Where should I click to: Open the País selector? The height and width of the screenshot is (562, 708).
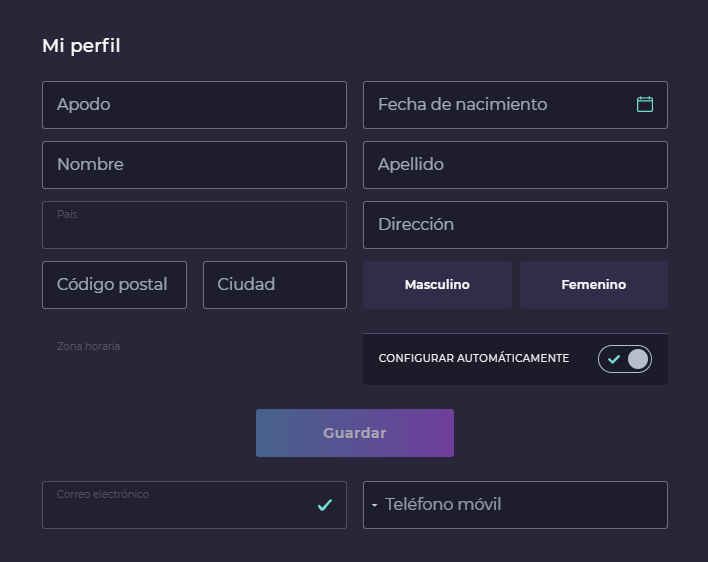pos(194,225)
